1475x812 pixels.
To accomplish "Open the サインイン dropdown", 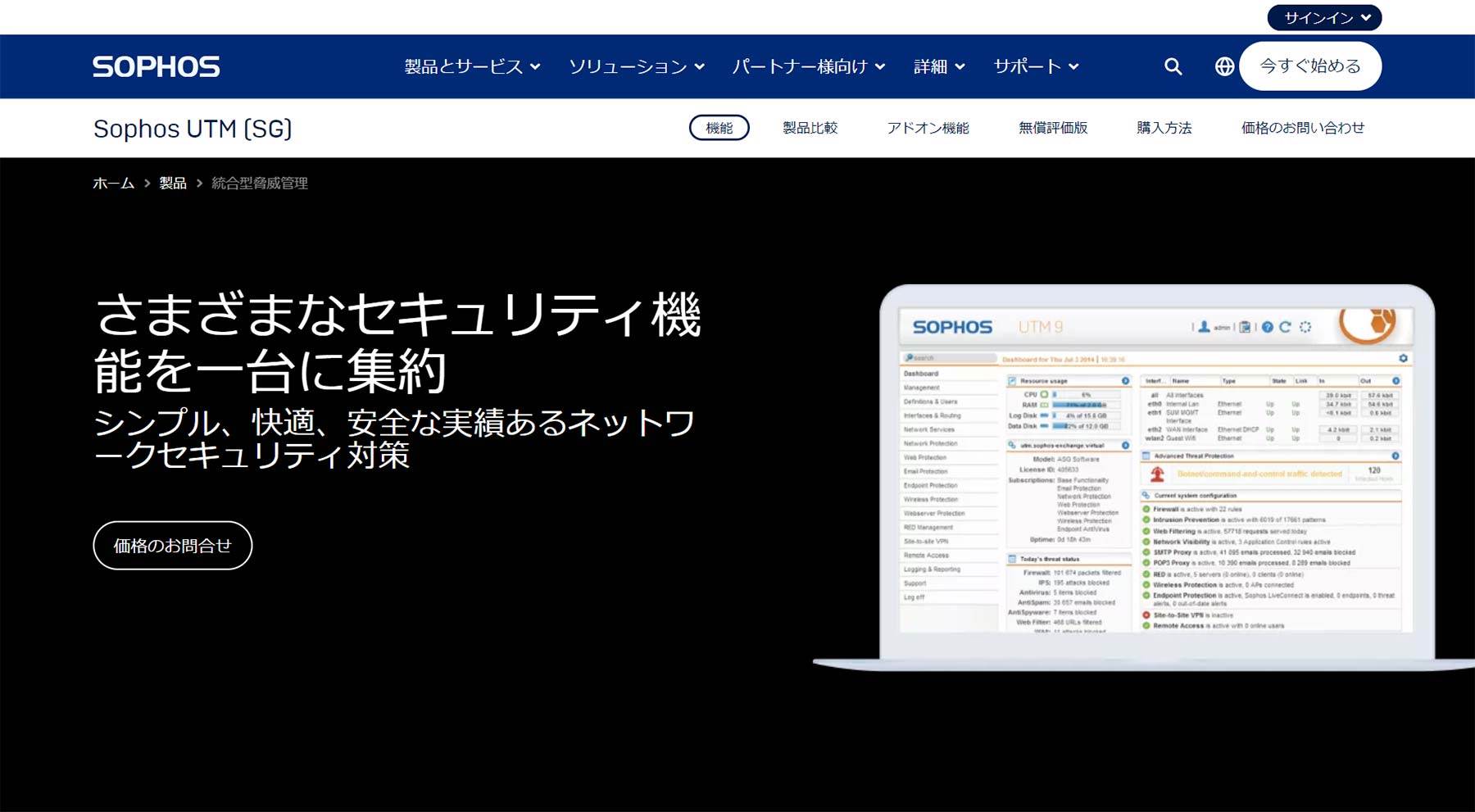I will (1324, 17).
